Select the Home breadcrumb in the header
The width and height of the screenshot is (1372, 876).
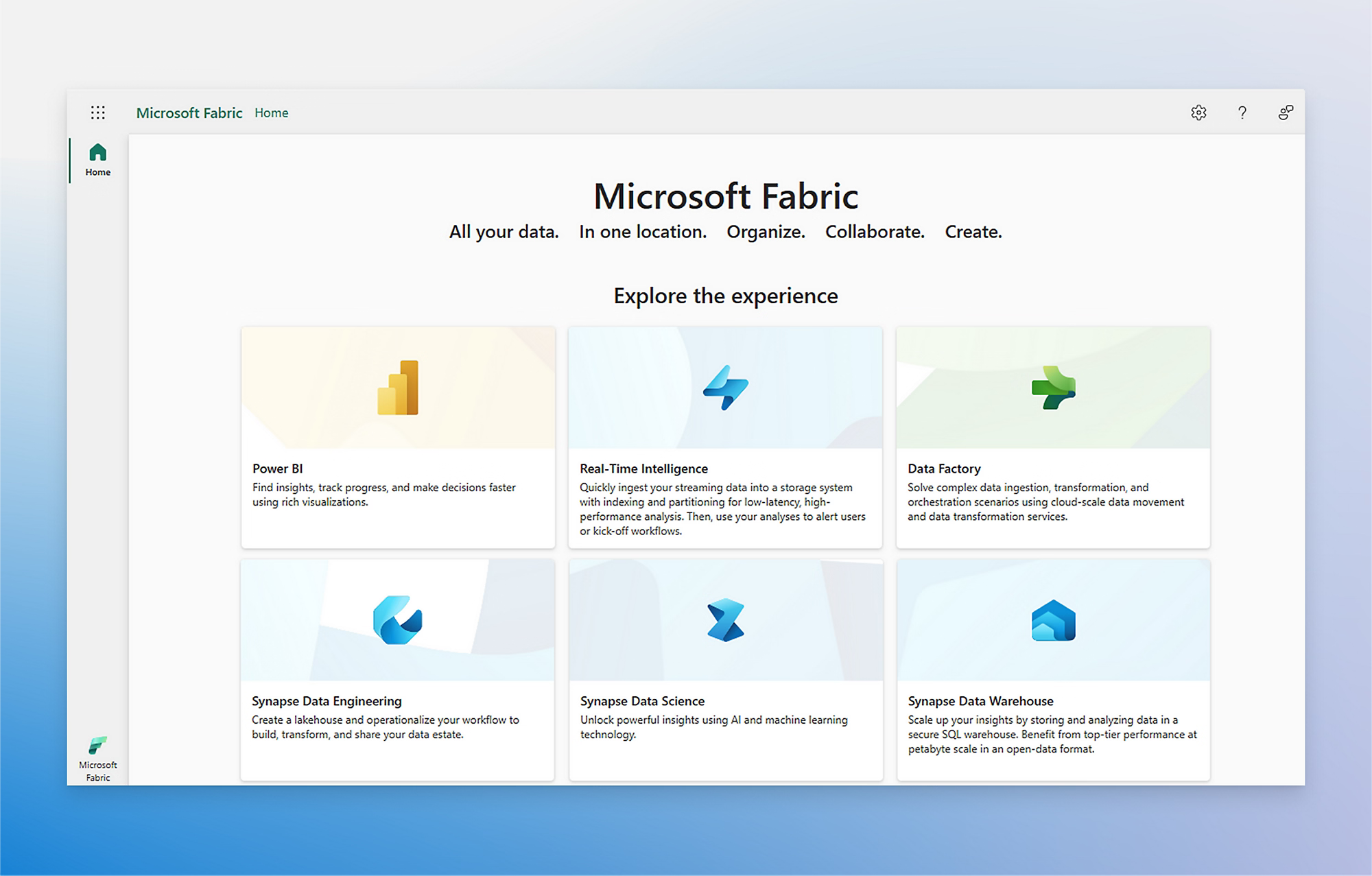click(271, 113)
